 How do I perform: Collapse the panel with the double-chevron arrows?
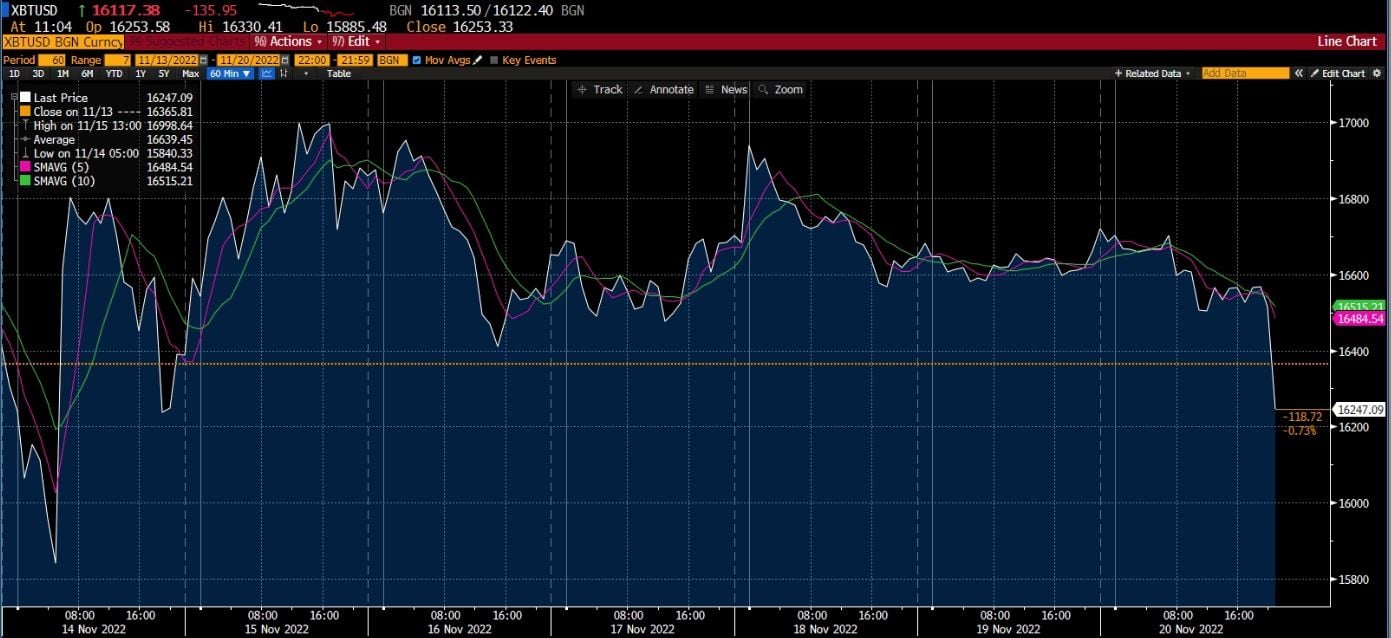(1299, 73)
